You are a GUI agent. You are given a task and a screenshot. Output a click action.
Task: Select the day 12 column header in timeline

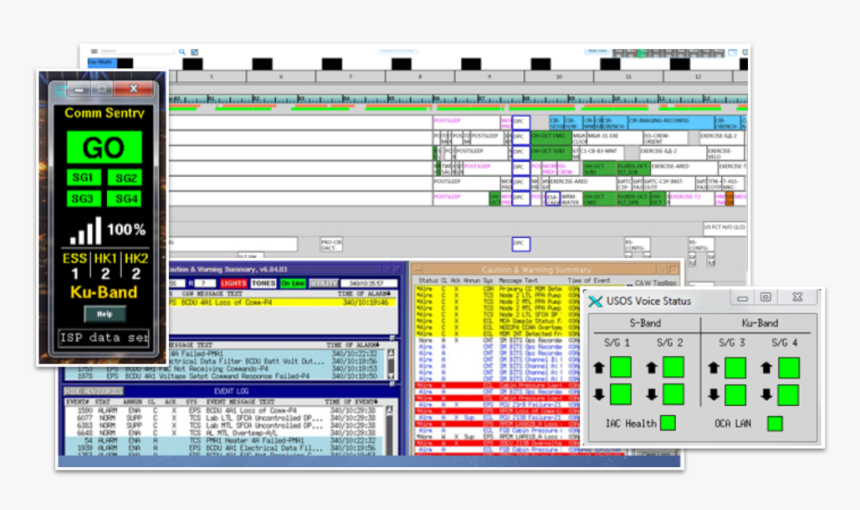pyautogui.click(x=698, y=77)
